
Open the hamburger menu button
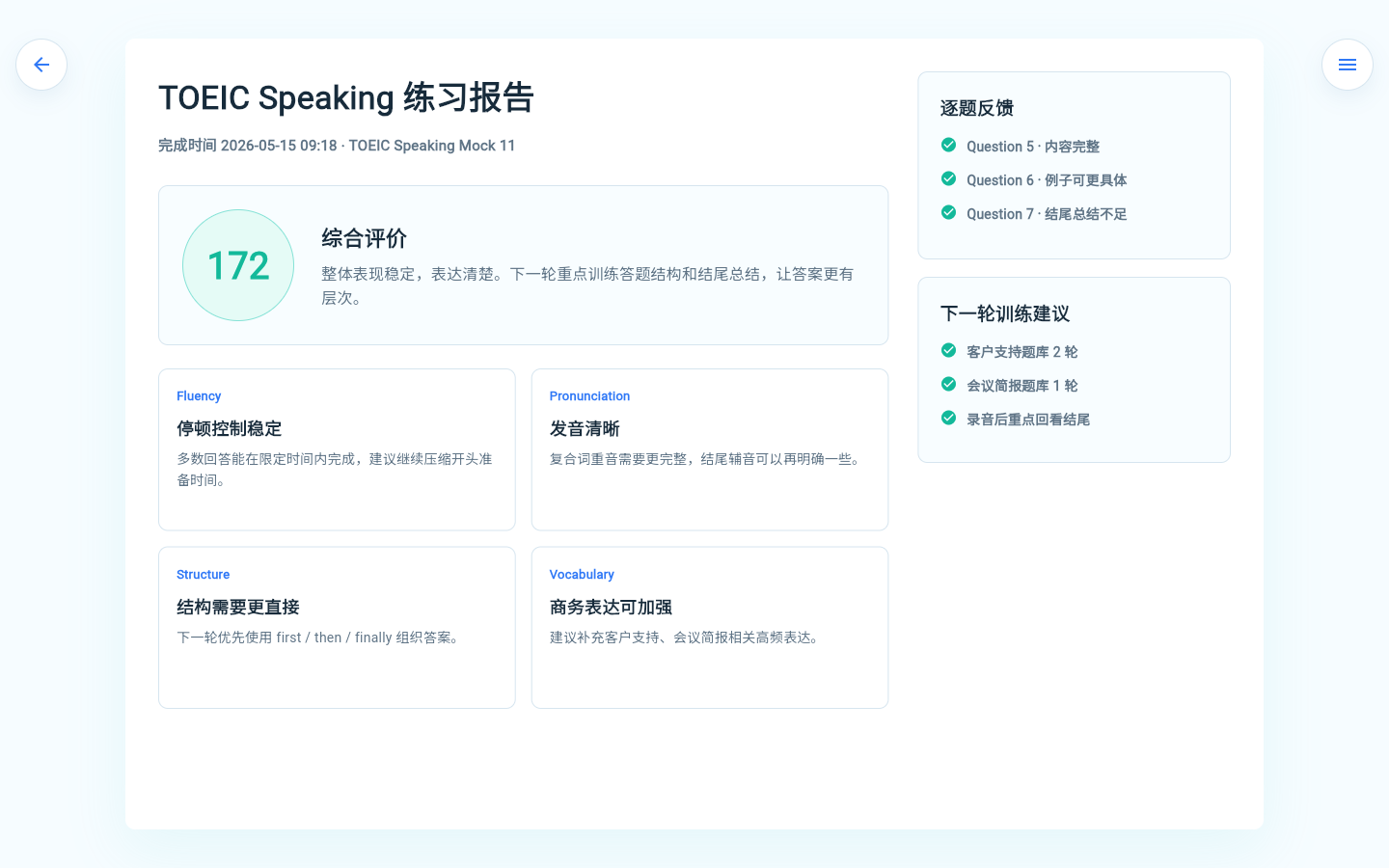click(1348, 65)
